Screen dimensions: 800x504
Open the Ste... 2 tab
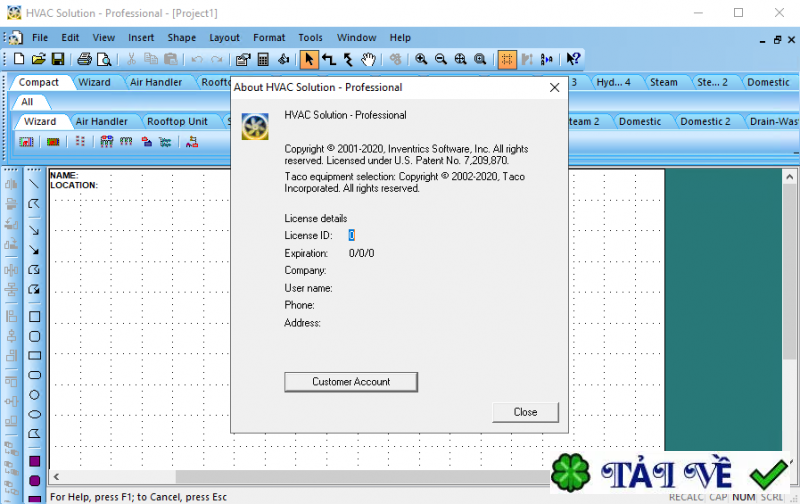click(712, 82)
